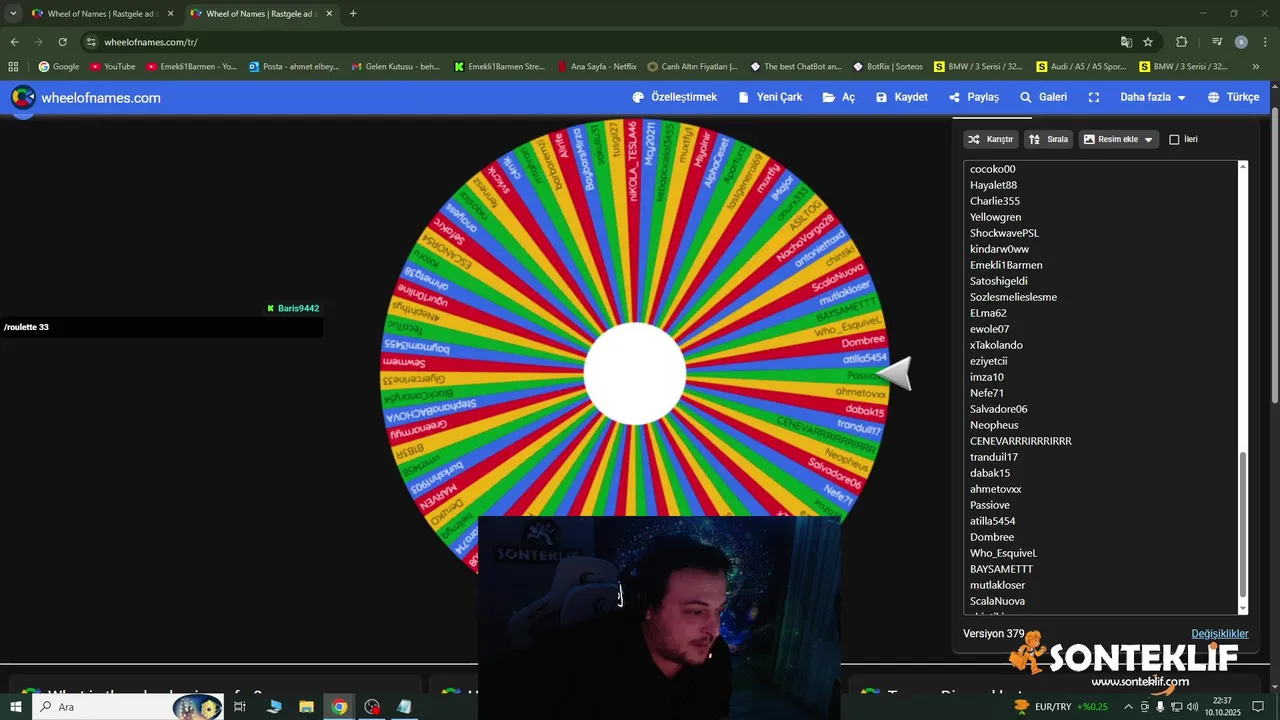Select the entry Emekli1Barmen in the list
Viewport: 1280px width, 720px height.
click(1006, 265)
